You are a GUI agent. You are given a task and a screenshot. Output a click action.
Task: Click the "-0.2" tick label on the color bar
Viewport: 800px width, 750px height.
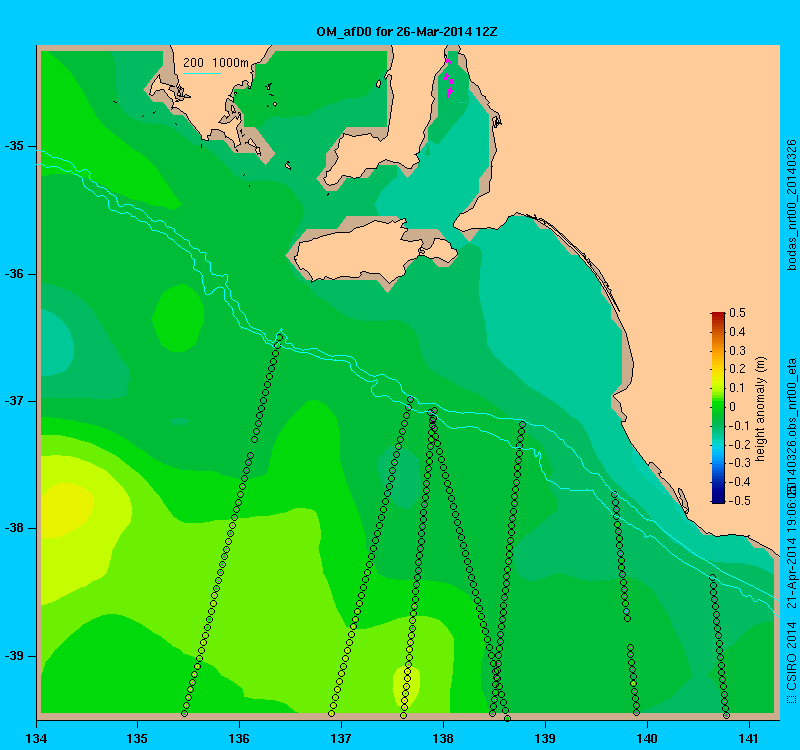coord(738,444)
